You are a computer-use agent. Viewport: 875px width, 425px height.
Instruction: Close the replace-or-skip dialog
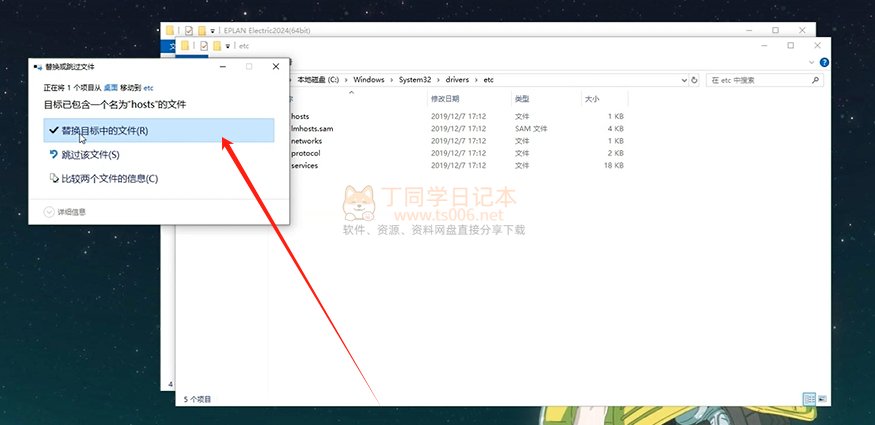tap(276, 66)
